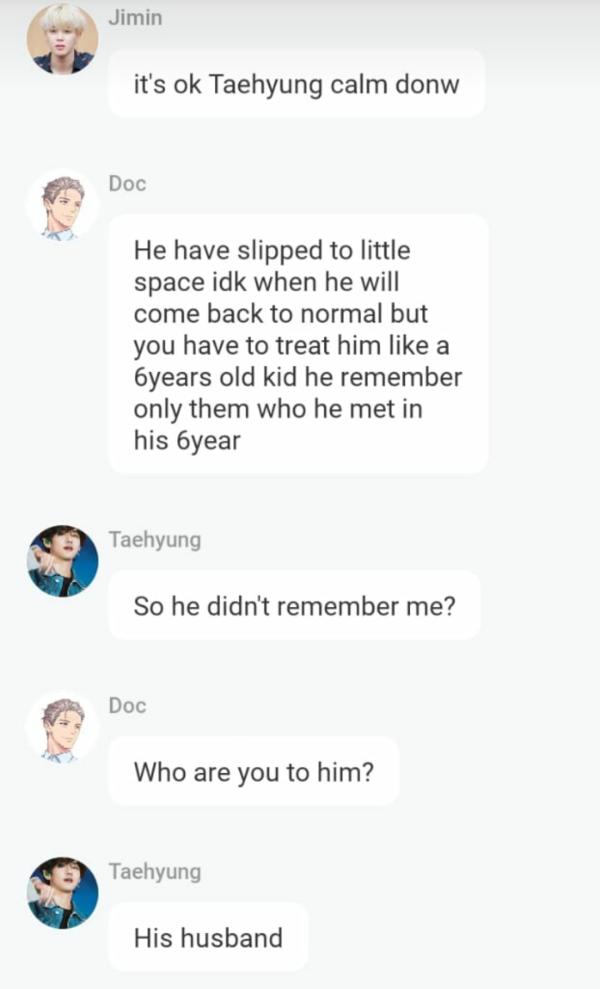Select Doc's long message about little space

[298, 344]
